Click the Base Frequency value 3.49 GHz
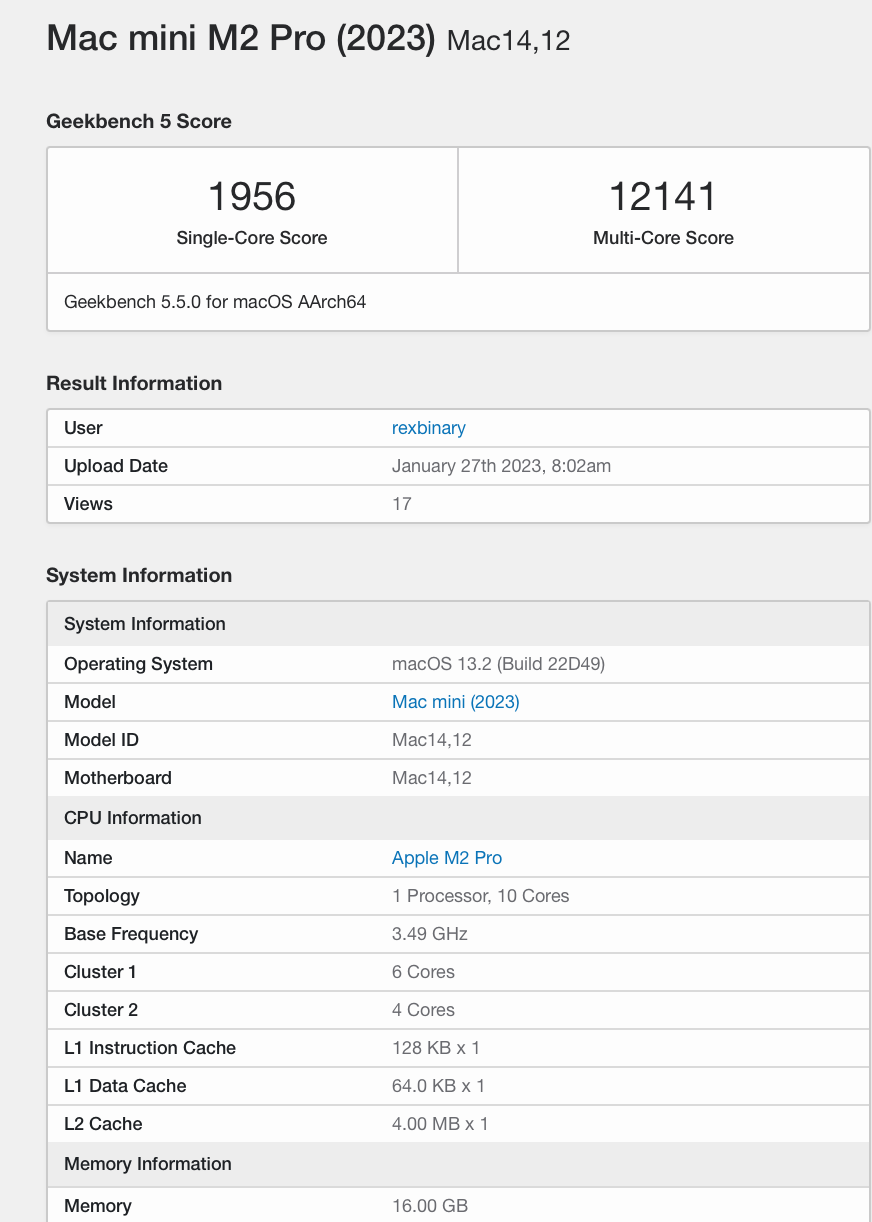This screenshot has height=1222, width=872. (x=429, y=934)
